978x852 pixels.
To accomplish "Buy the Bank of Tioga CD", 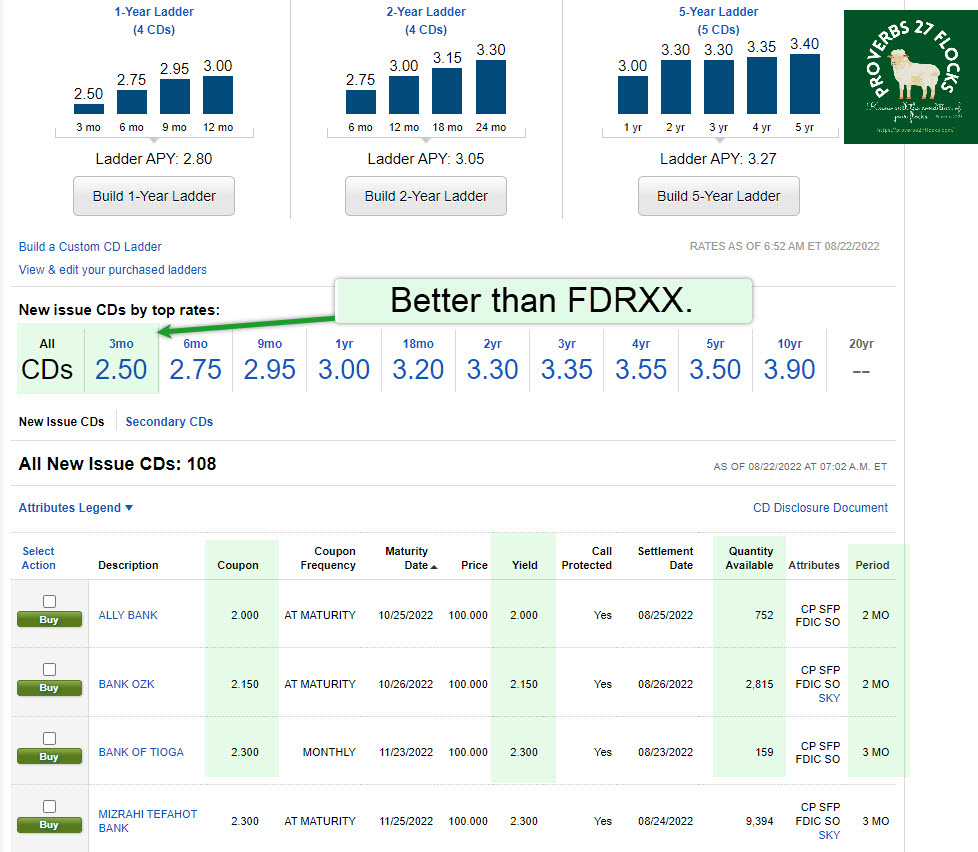I will tap(49, 757).
